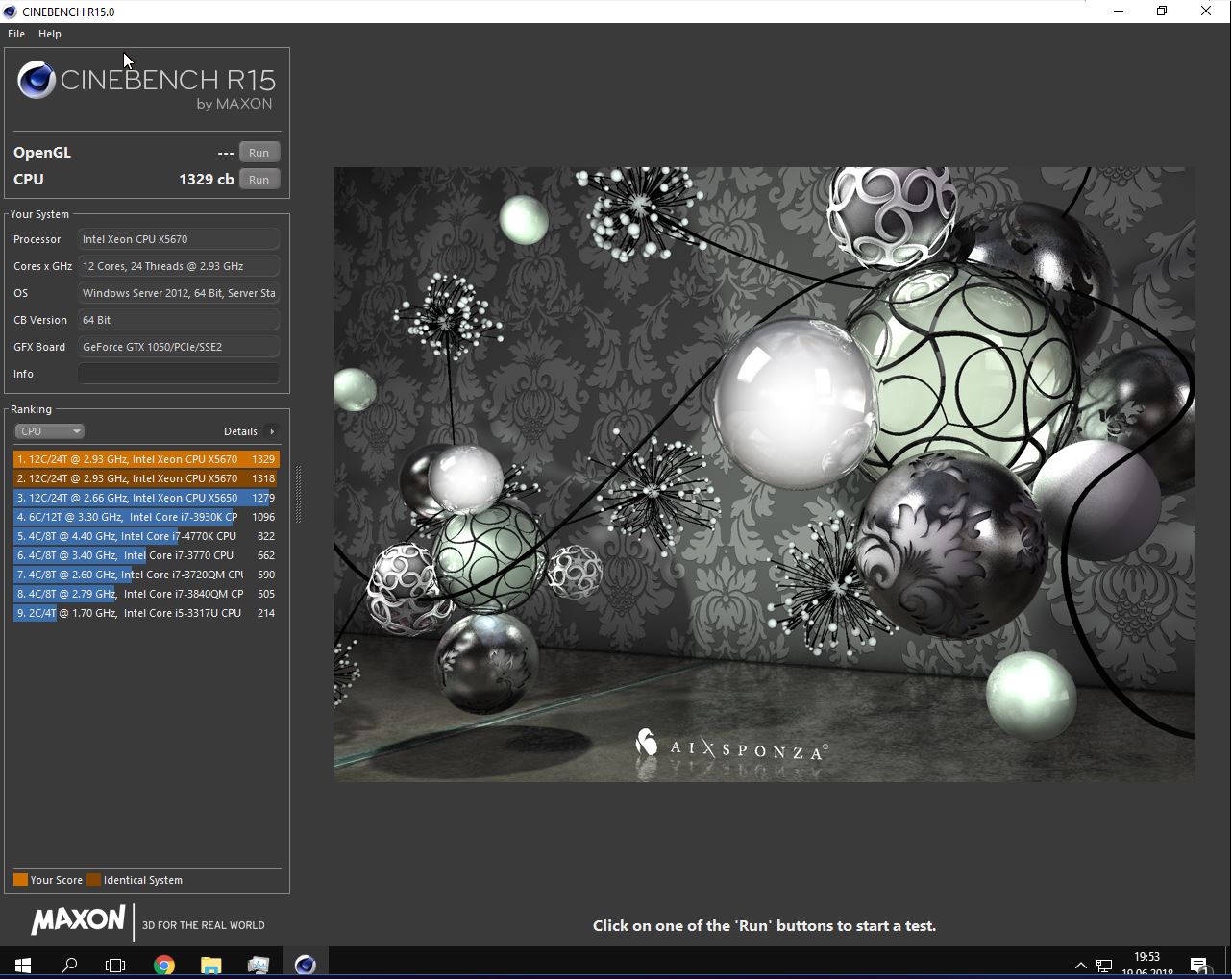Run the CPU benchmark test

(259, 180)
